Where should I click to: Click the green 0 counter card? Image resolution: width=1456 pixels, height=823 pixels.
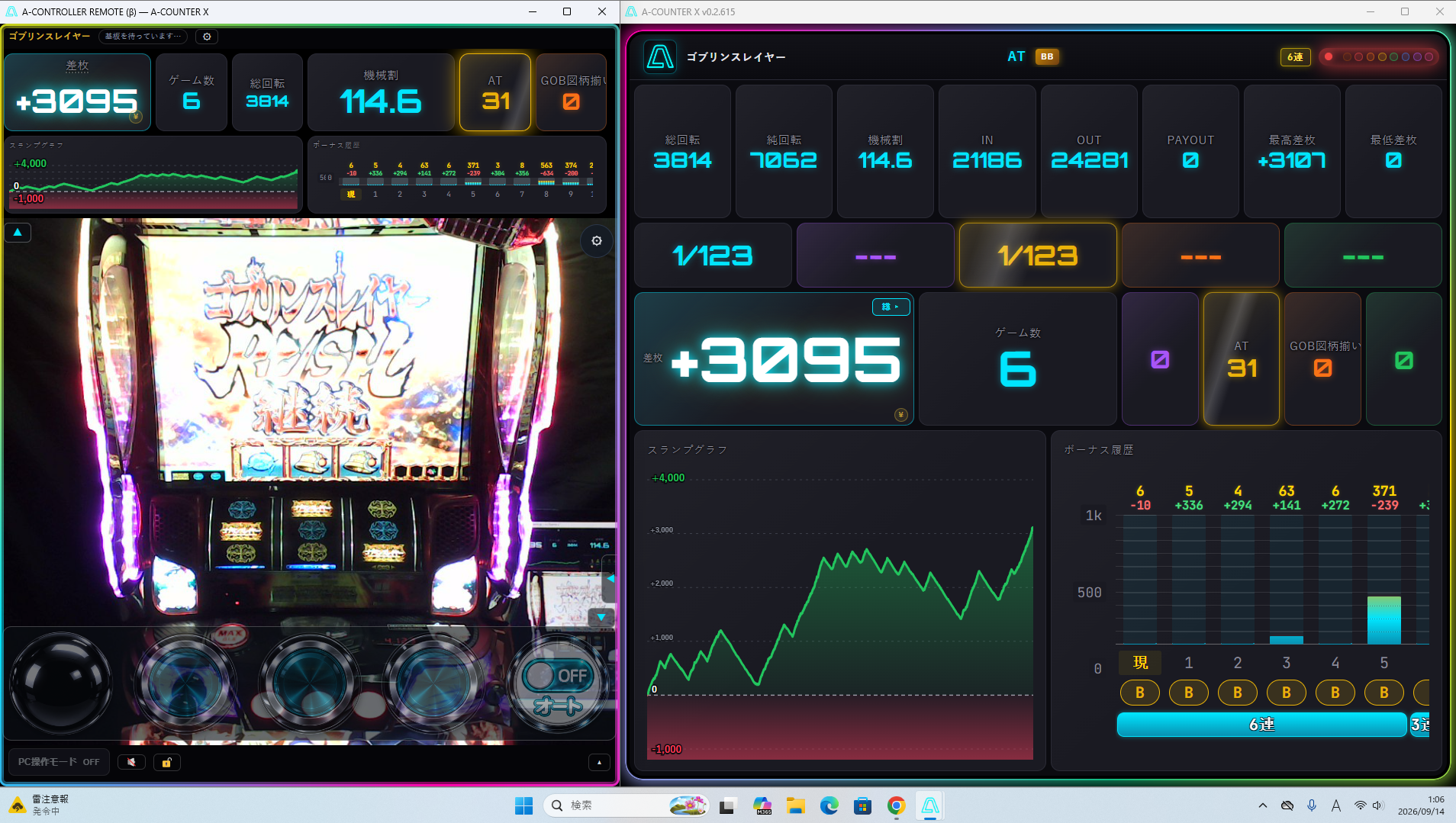(x=1404, y=358)
